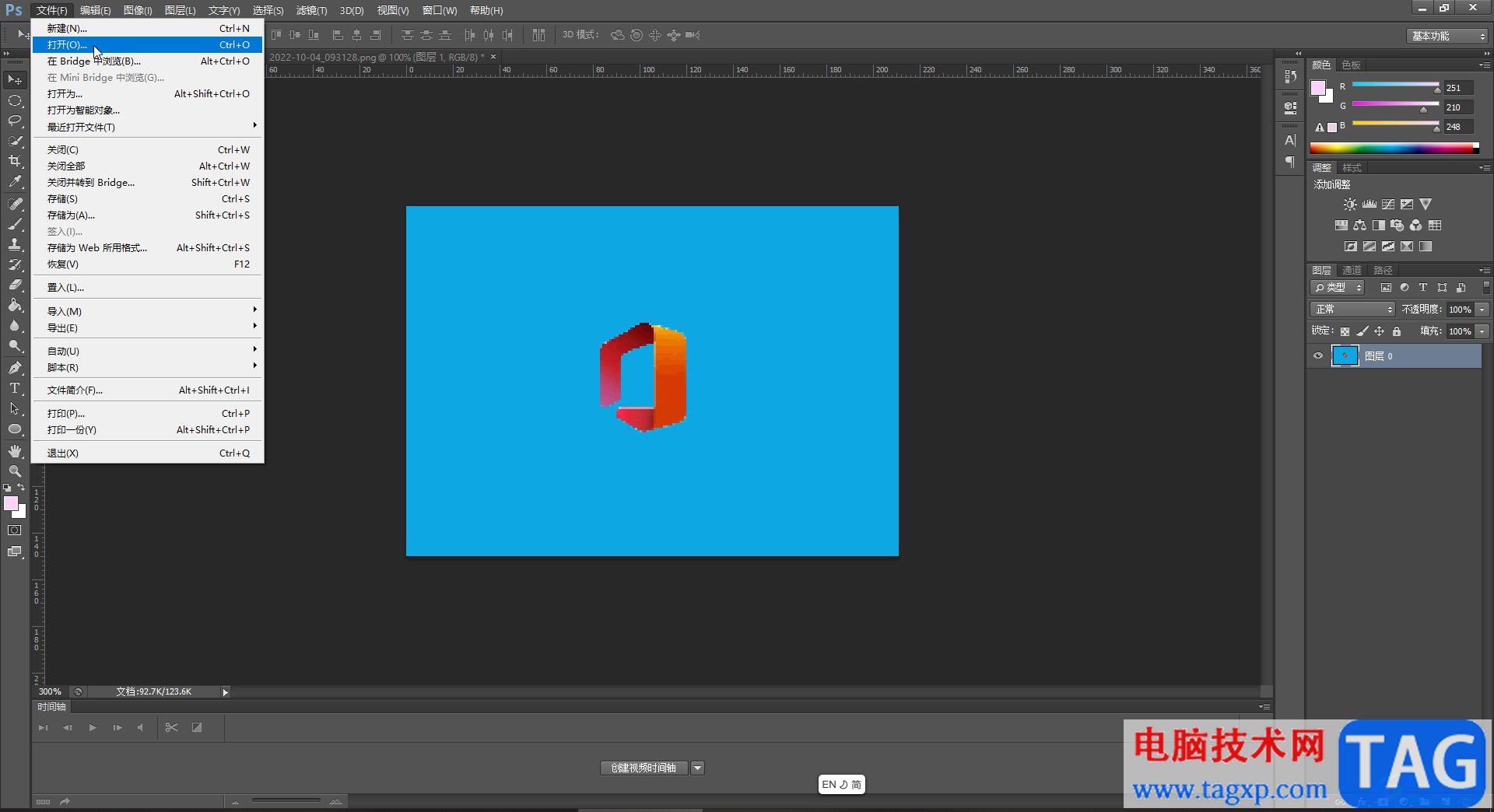
Task: Click the R channel color slider
Action: 1396,85
